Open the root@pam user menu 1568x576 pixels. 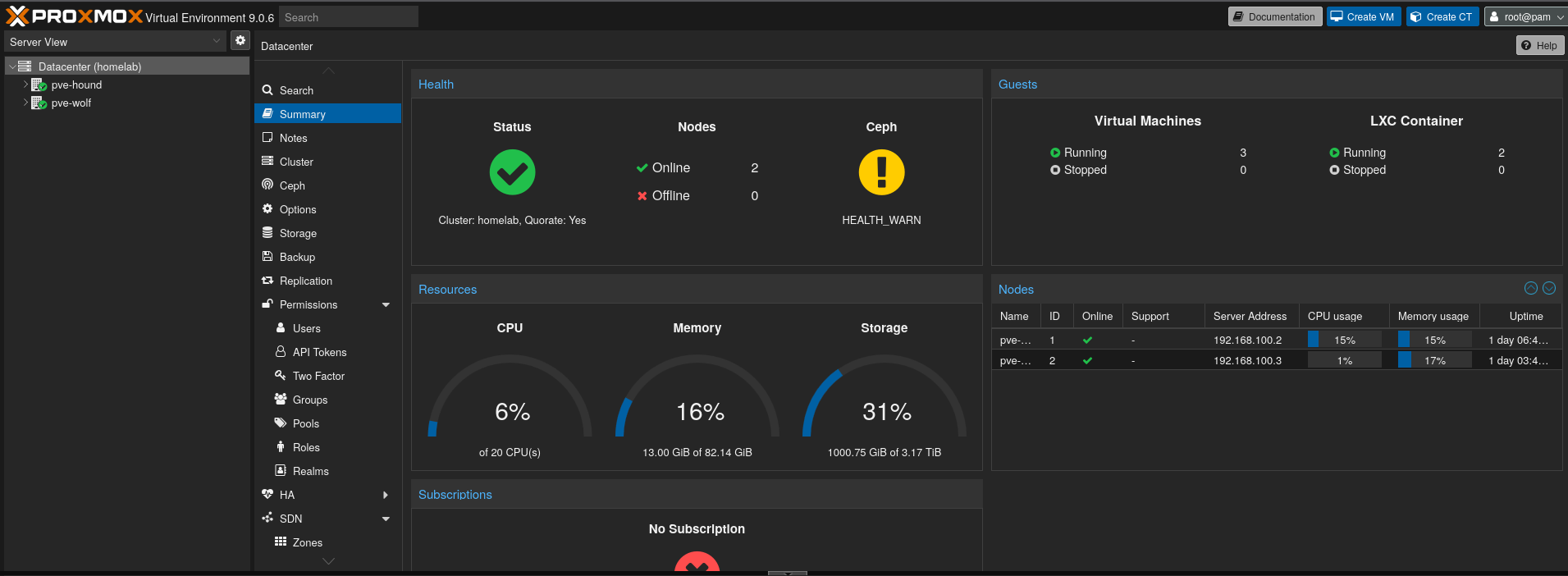click(1525, 16)
